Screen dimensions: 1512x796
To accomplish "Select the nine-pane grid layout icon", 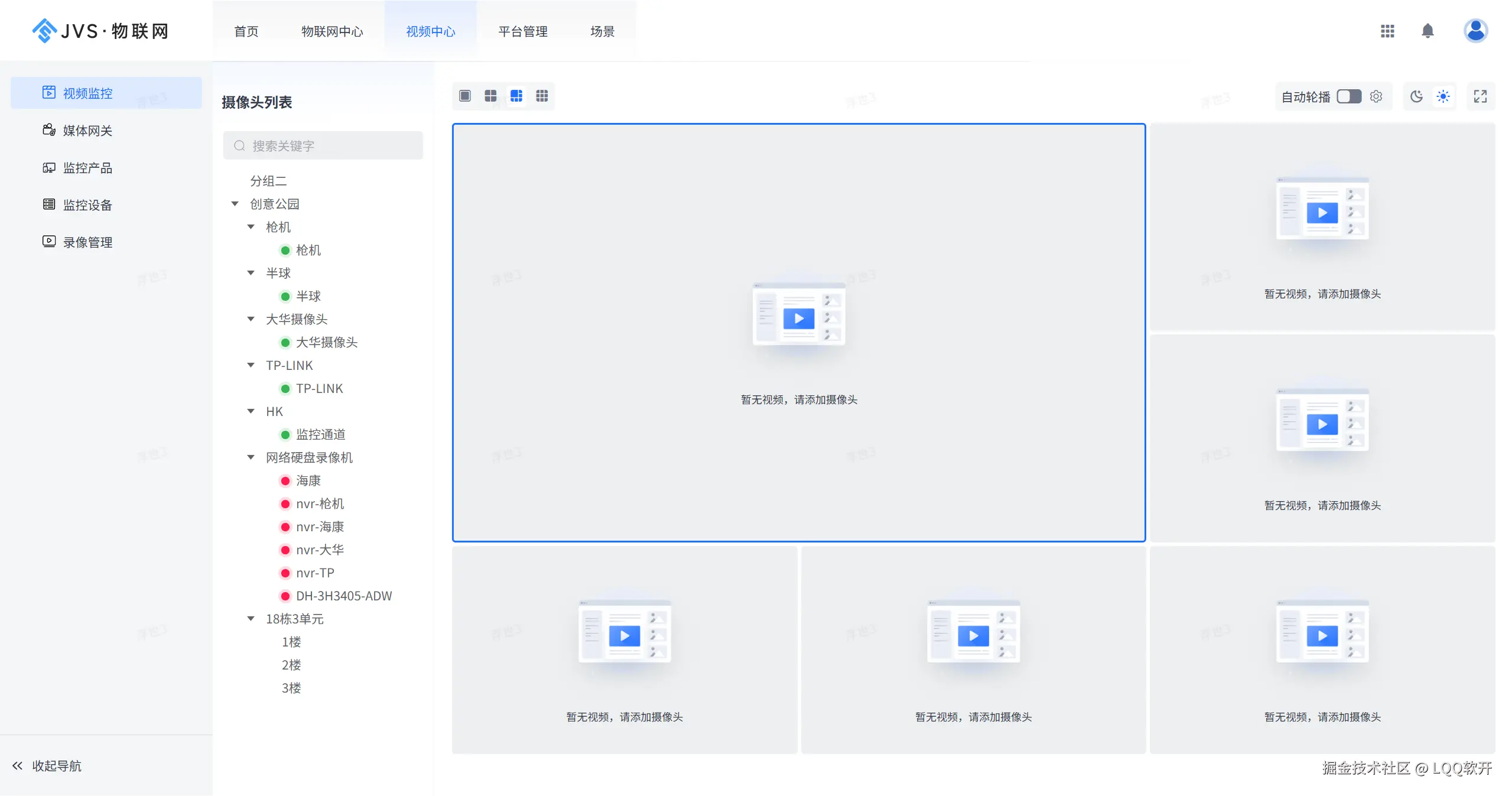I will click(542, 96).
